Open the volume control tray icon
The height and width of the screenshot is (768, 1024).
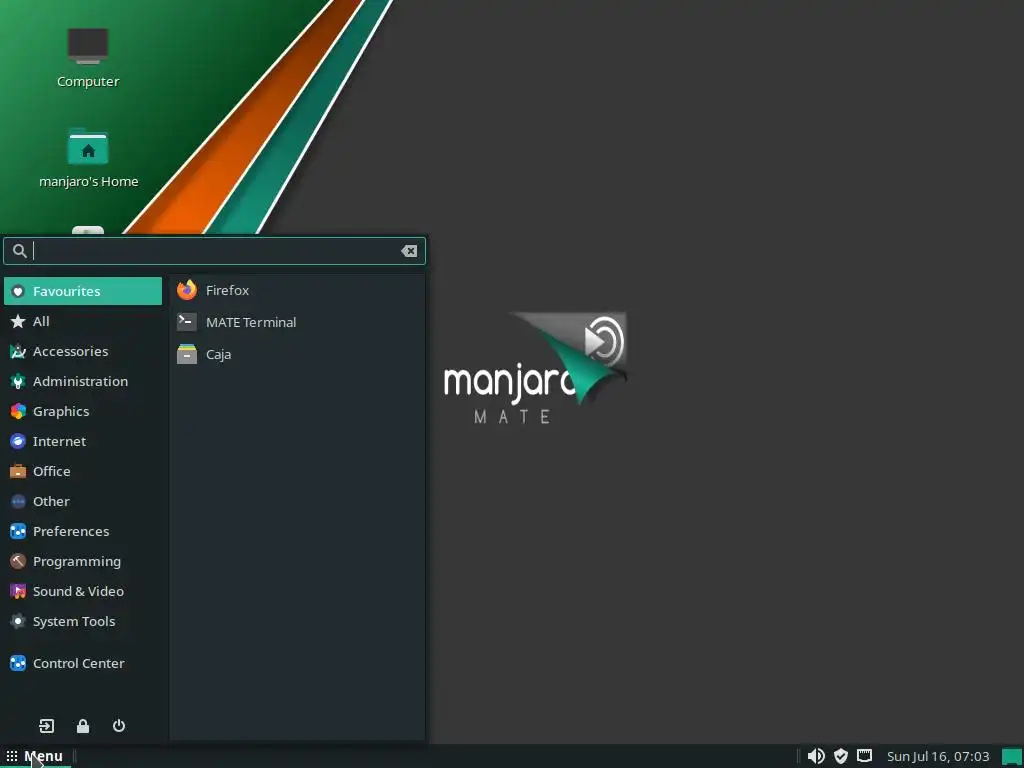[x=816, y=756]
